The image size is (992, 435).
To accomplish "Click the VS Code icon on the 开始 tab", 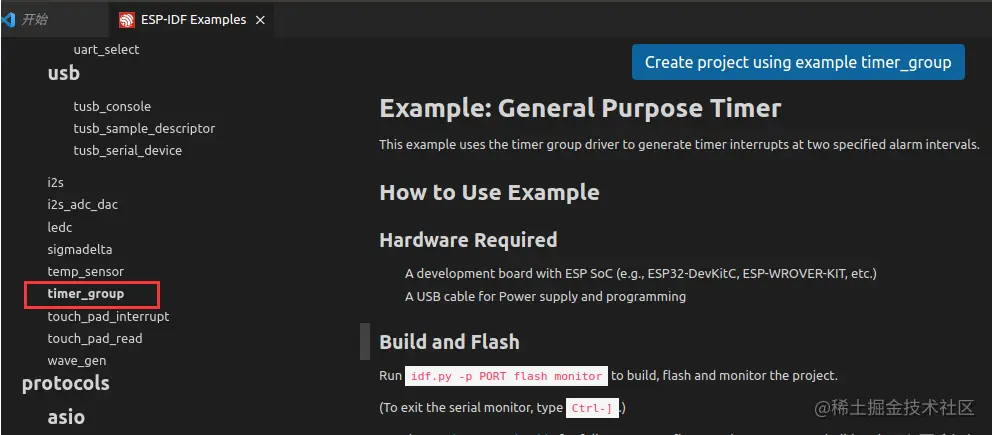I will pos(9,19).
